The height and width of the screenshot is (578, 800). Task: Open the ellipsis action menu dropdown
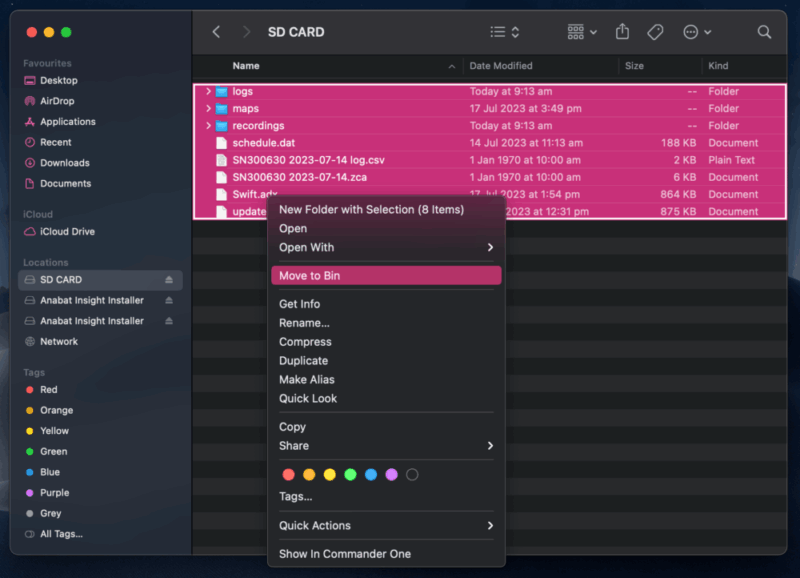coord(697,32)
